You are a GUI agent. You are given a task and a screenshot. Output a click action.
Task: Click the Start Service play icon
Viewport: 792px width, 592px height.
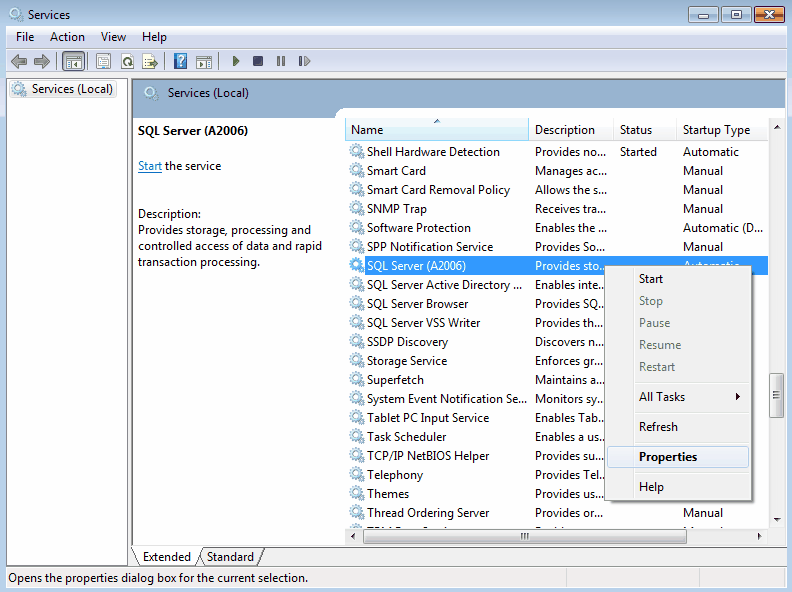pos(236,62)
